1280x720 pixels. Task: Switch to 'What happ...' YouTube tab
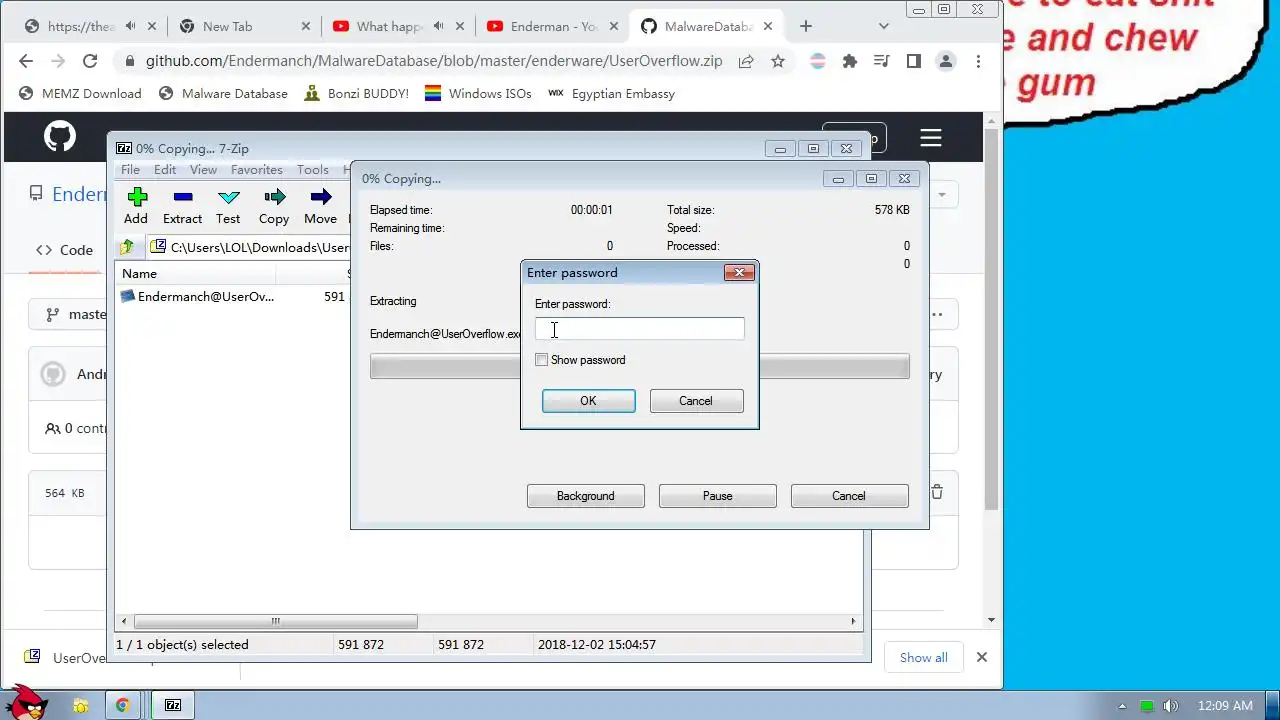(397, 26)
